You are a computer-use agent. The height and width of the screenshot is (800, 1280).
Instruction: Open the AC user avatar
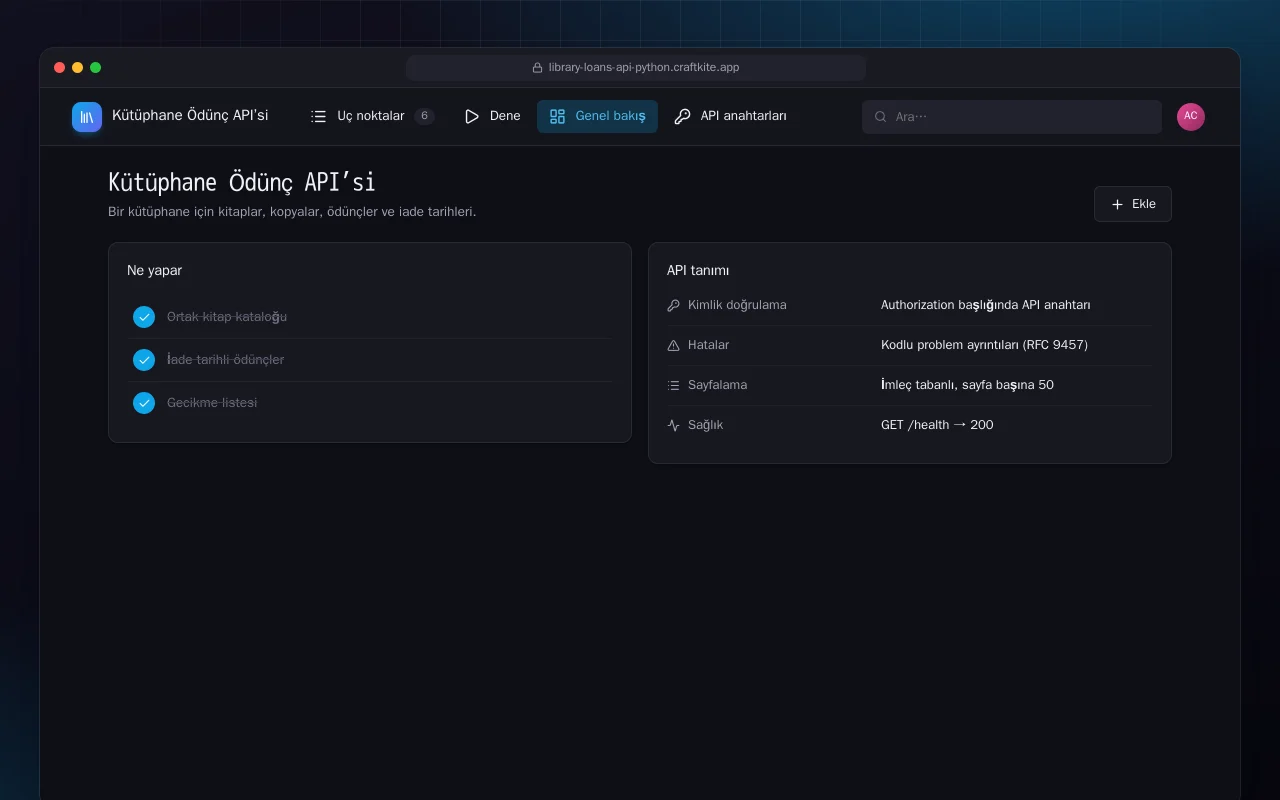coord(1191,116)
